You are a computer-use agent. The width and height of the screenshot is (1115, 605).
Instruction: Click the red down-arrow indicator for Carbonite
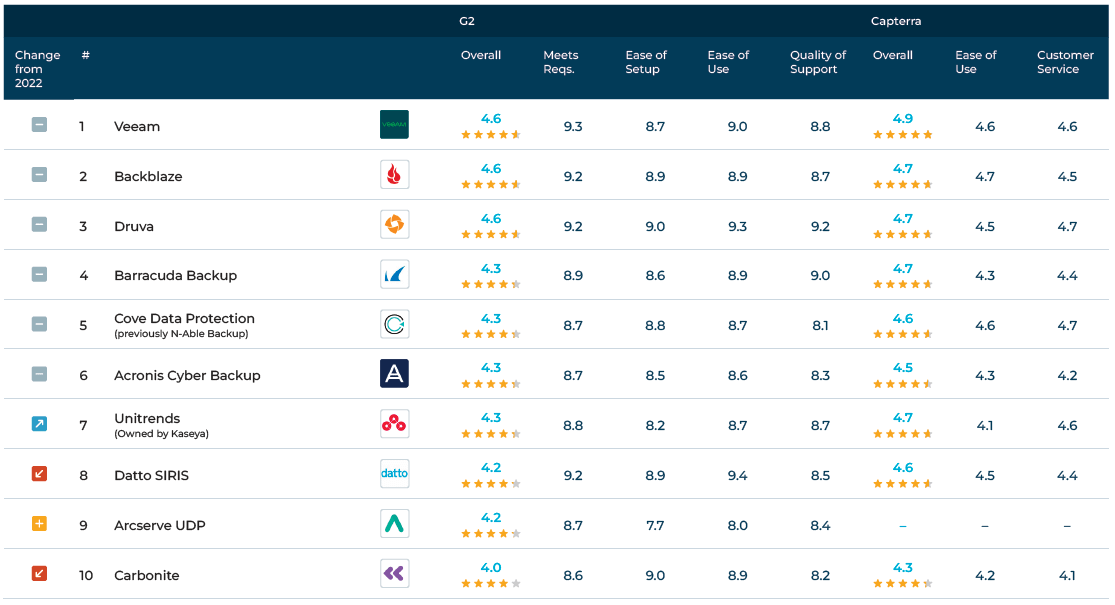39,574
